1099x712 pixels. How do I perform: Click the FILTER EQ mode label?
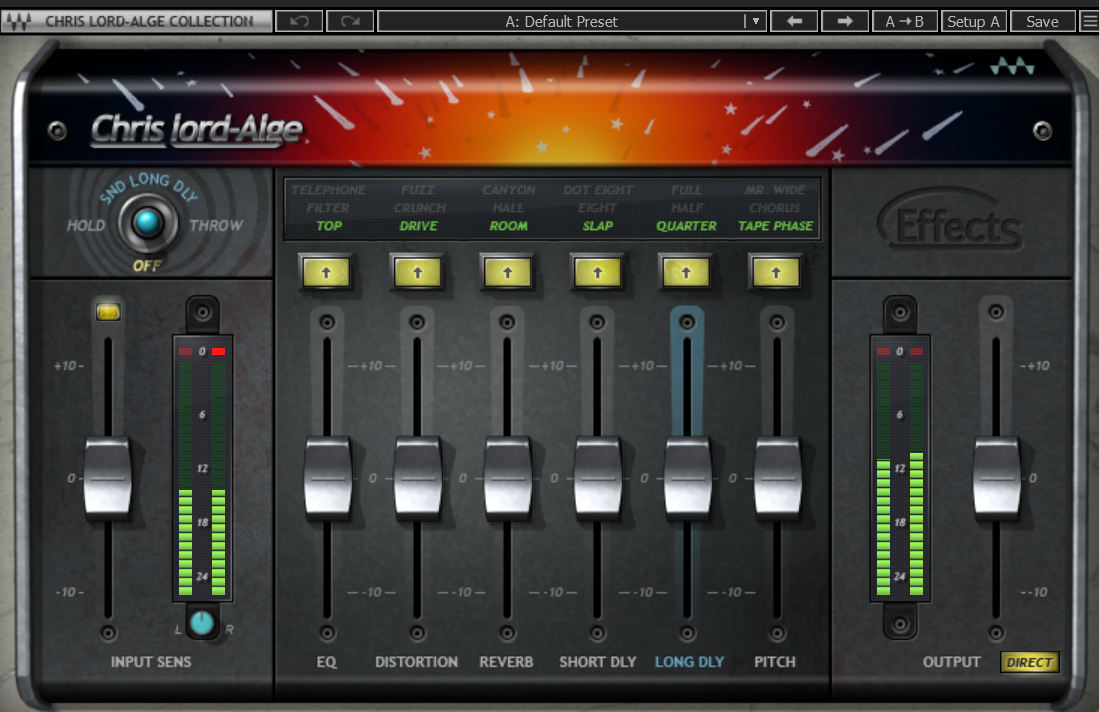click(328, 208)
